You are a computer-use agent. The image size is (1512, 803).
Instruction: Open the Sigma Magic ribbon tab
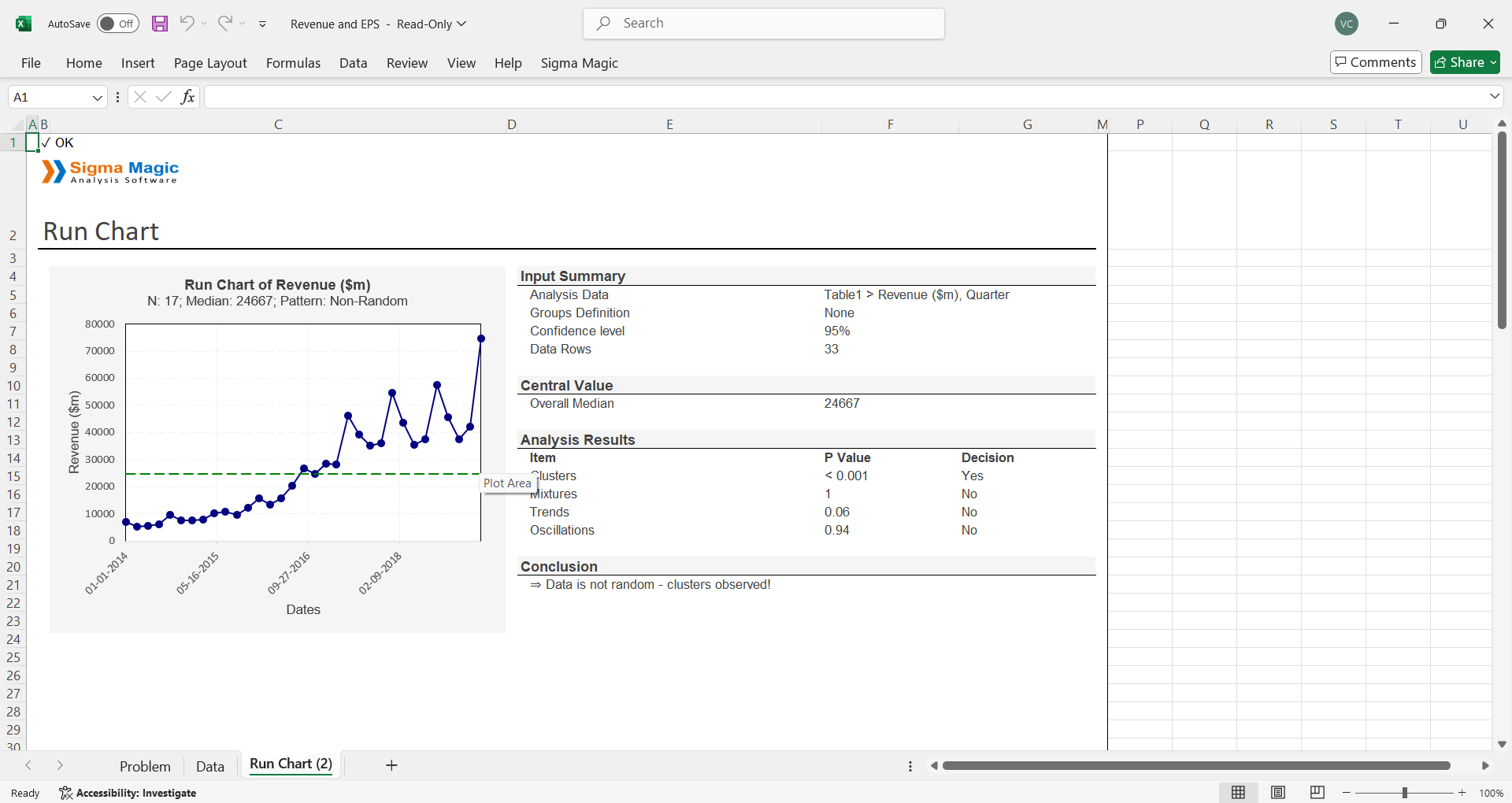click(580, 63)
